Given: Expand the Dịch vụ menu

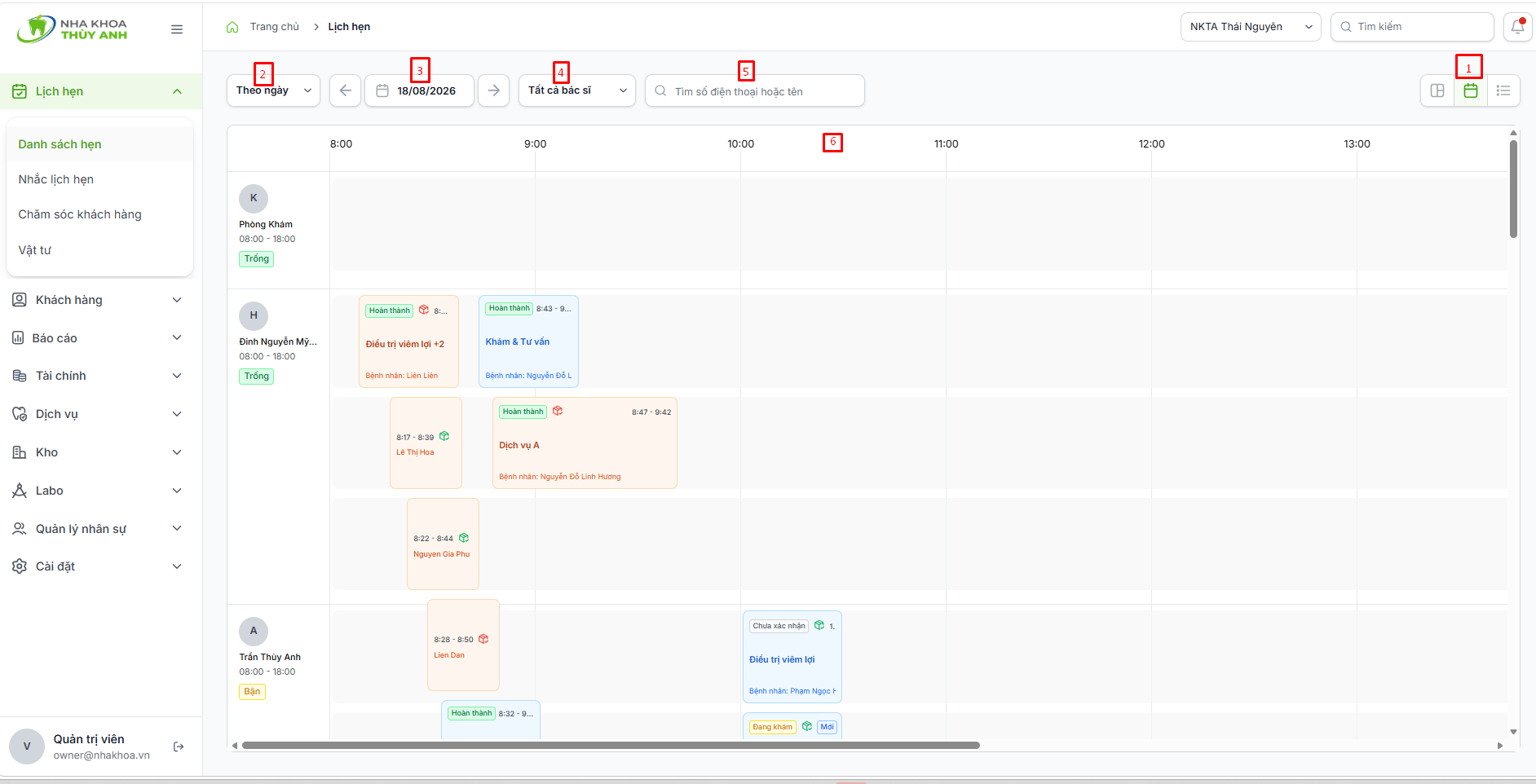Looking at the screenshot, I should click(x=101, y=414).
